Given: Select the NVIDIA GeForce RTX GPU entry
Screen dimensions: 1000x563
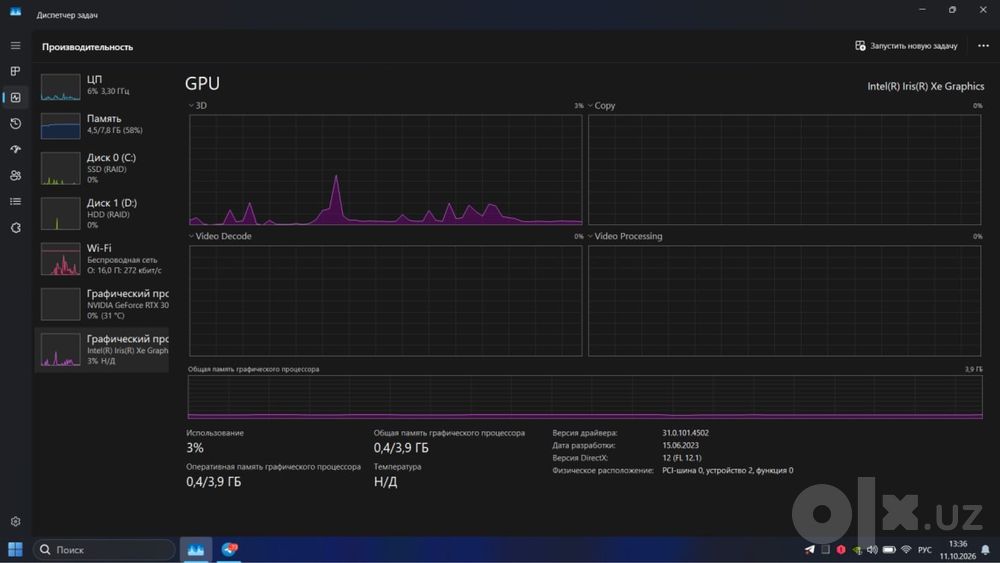Looking at the screenshot, I should tap(102, 304).
